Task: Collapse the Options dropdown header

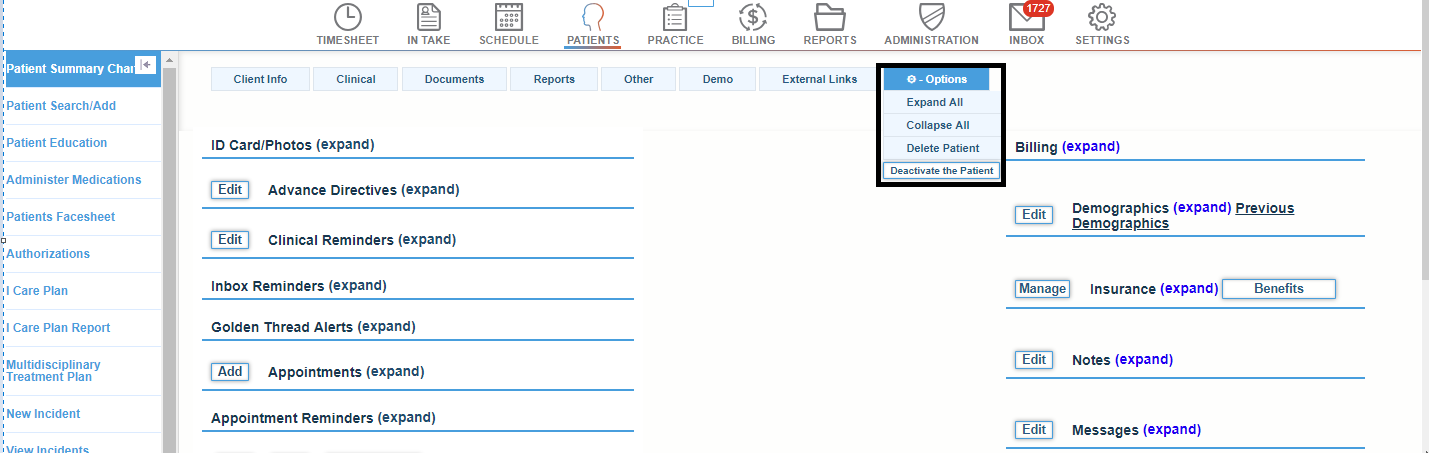Action: [x=936, y=79]
